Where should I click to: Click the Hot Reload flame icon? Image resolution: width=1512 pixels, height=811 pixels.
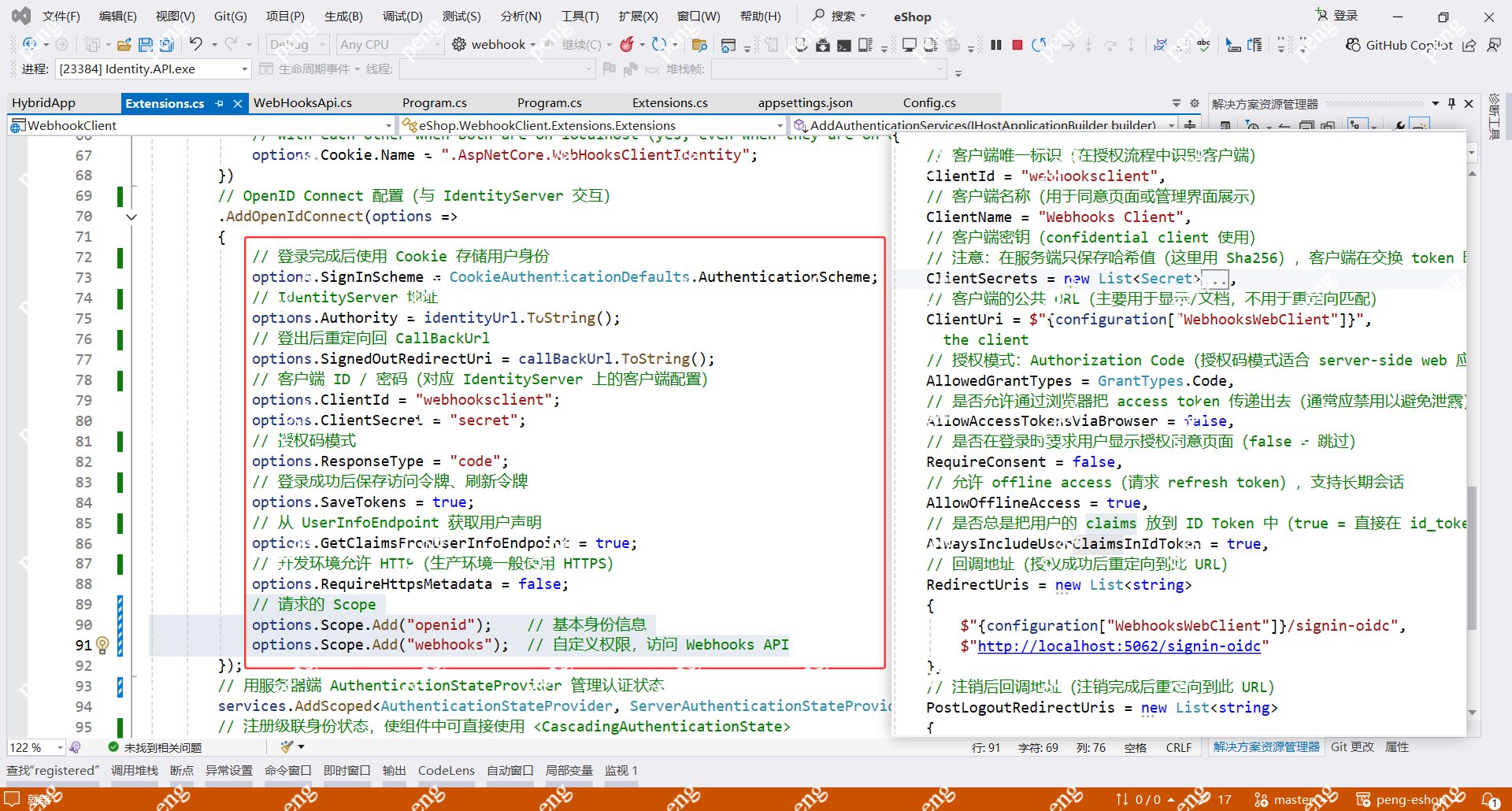tap(627, 45)
